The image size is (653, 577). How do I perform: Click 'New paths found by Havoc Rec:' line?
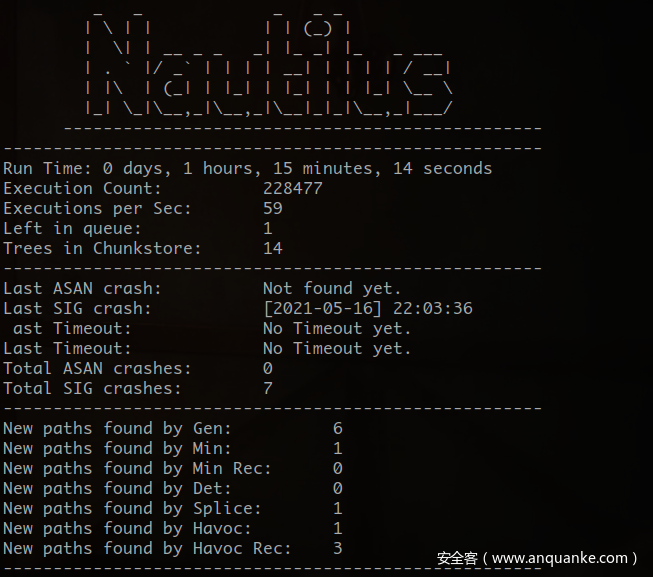[x=173, y=548]
